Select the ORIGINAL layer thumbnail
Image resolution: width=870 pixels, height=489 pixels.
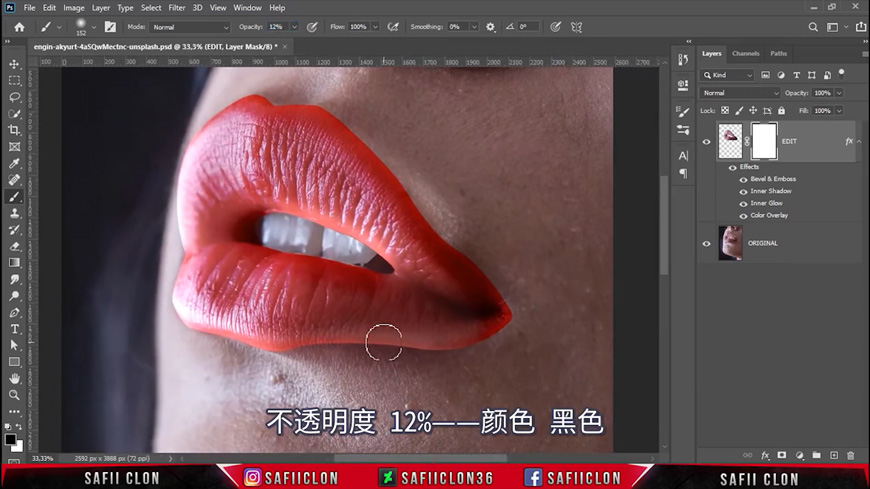click(x=730, y=243)
